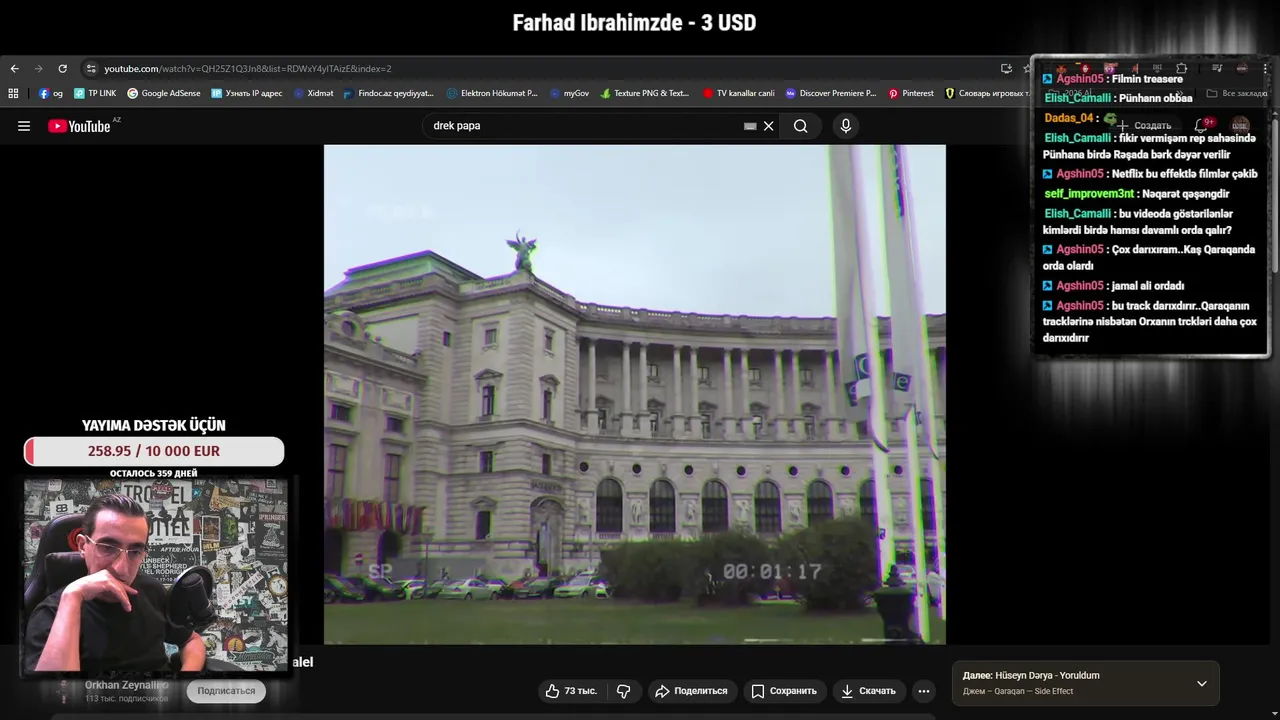Open the myGov bookmark
This screenshot has height=720, width=1280.
569,93
